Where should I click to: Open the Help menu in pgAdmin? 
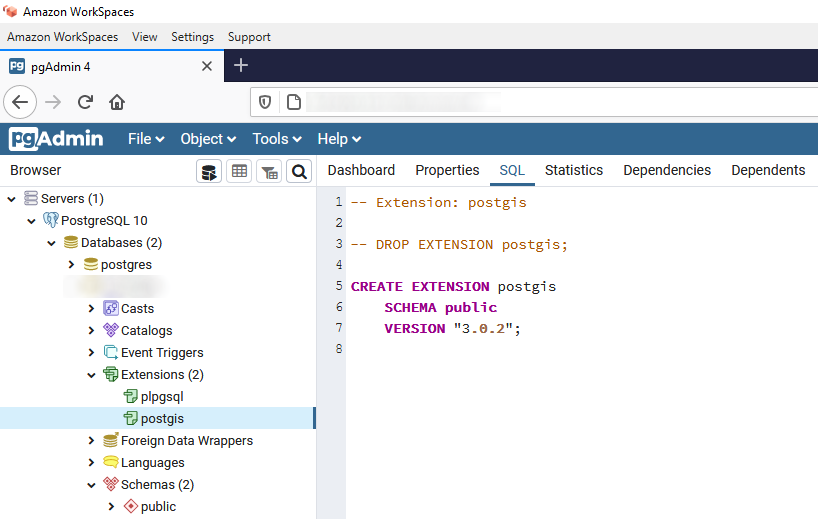339,139
